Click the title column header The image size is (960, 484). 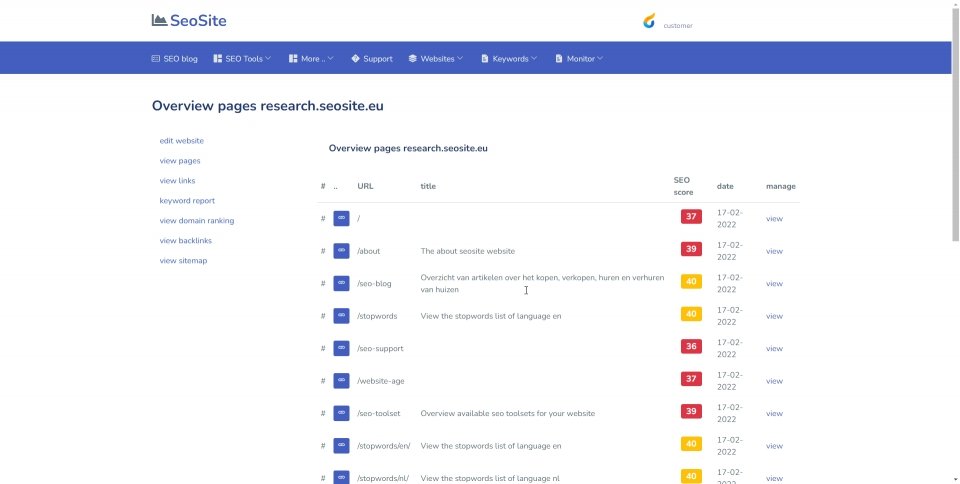(x=428, y=186)
